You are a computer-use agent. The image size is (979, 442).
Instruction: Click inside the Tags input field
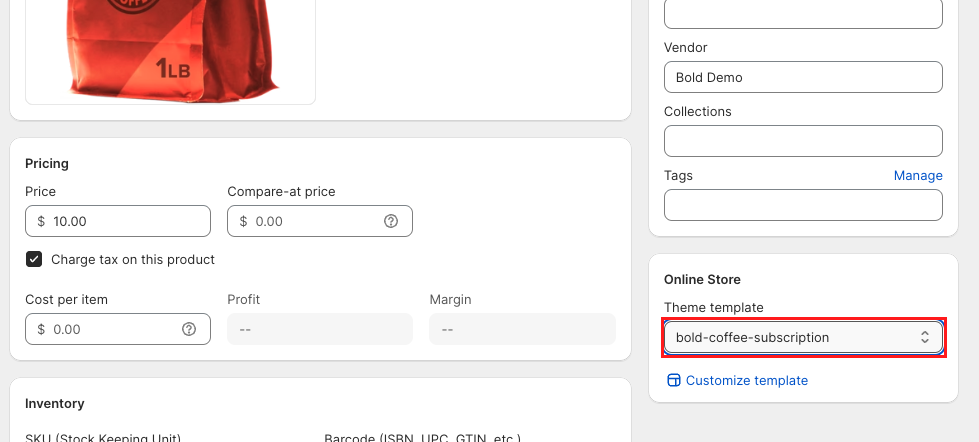(x=802, y=205)
